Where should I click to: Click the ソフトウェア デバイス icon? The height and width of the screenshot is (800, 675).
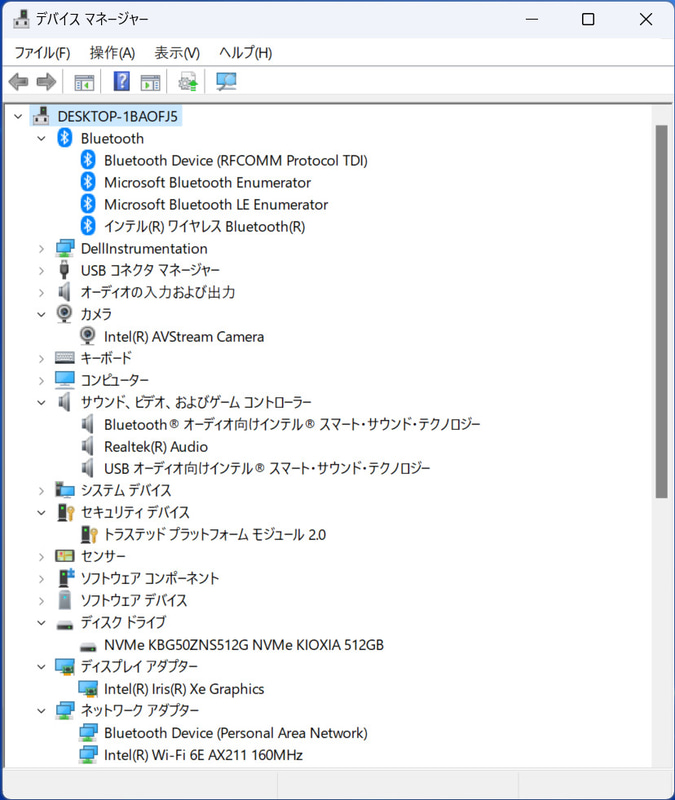point(65,600)
